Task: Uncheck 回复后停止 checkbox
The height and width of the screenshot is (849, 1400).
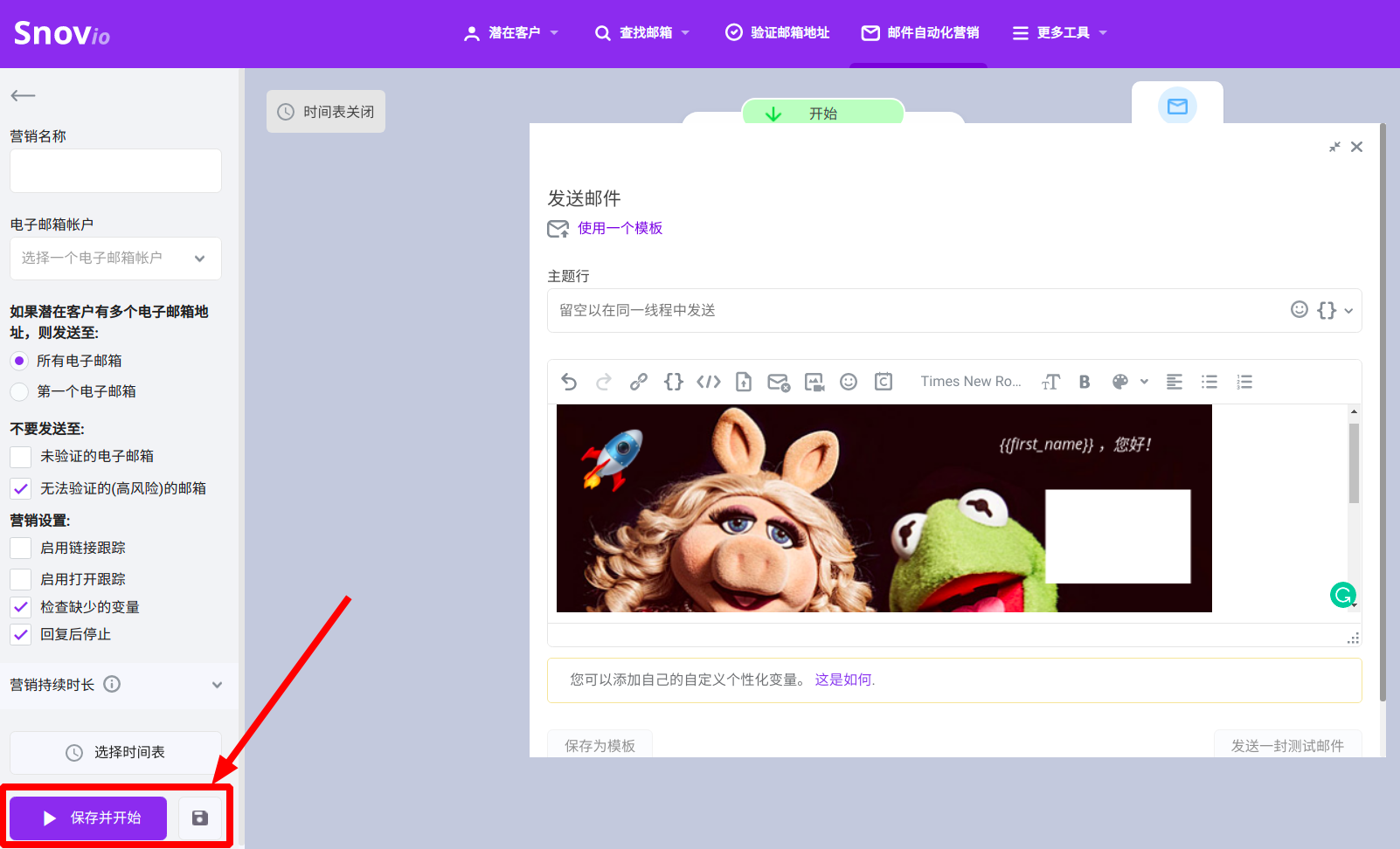Action: (x=21, y=634)
